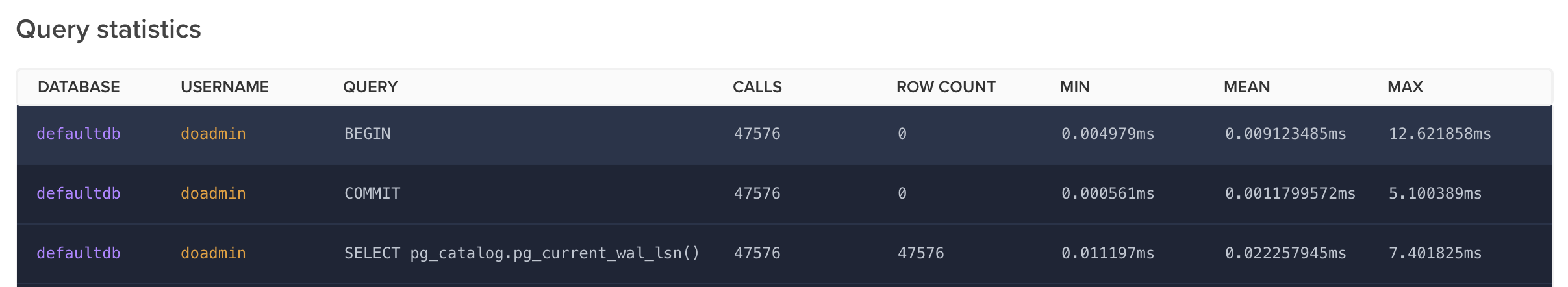Click doadmin in the pg_current_wal_lsn row
The width and height of the screenshot is (1568, 287).
213,253
